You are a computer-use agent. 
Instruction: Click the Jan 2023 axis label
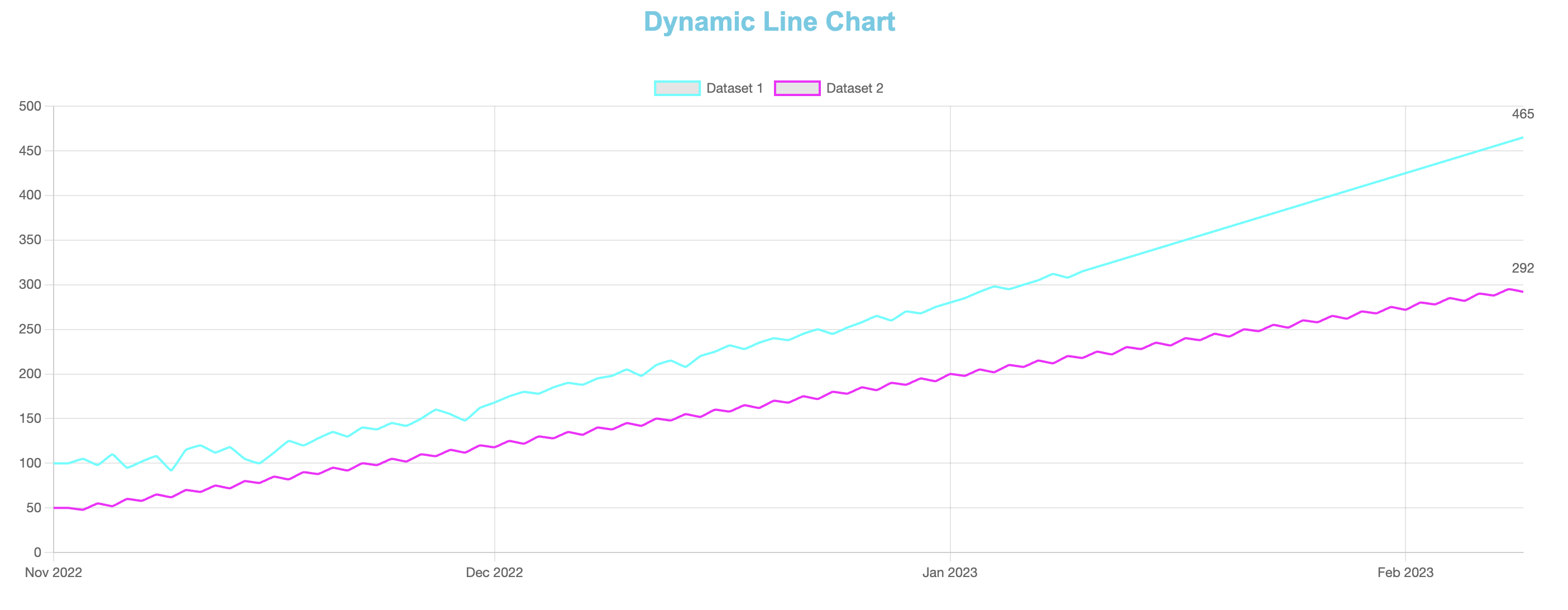949,572
